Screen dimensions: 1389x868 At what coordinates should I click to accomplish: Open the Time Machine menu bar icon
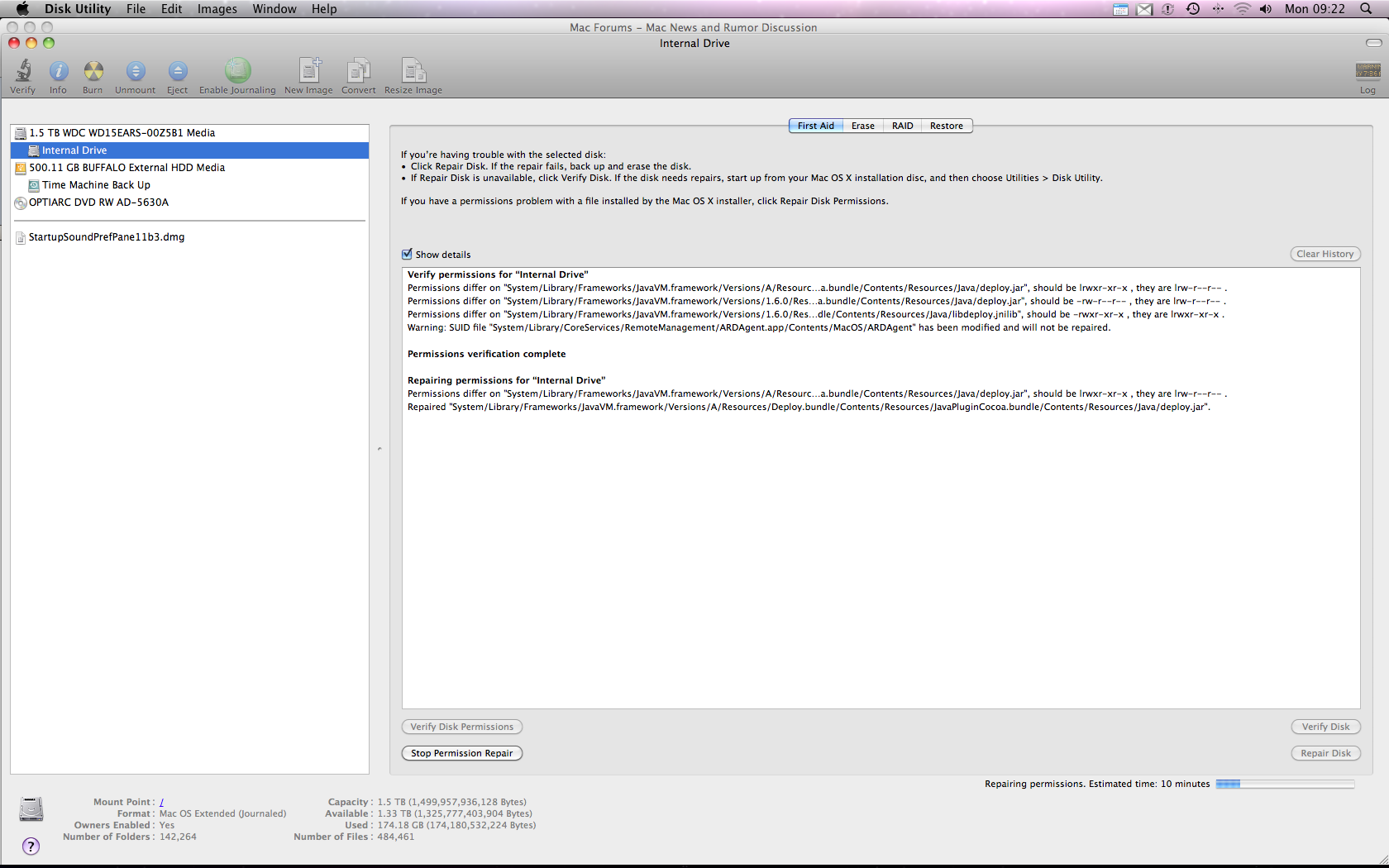1193,9
